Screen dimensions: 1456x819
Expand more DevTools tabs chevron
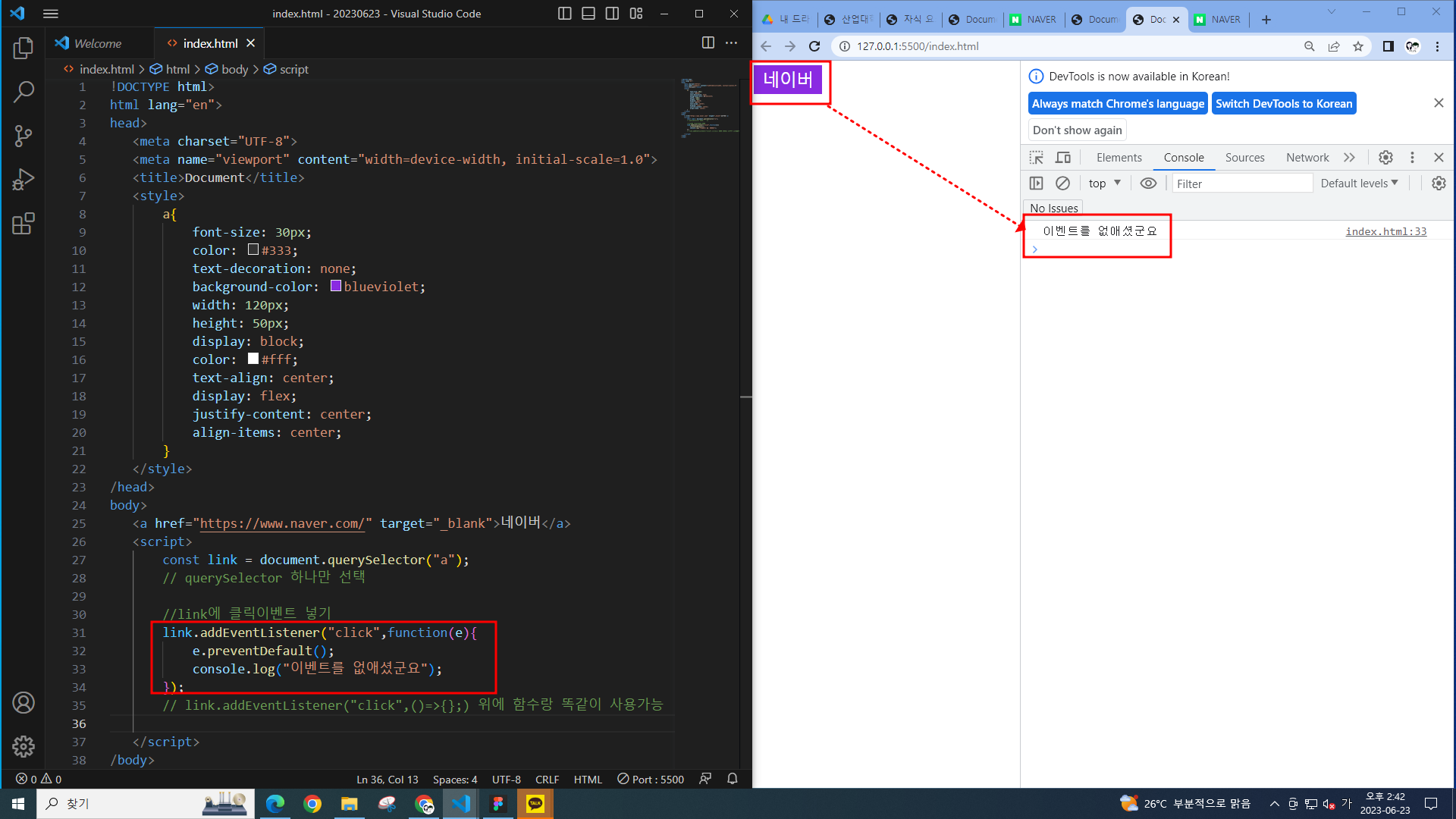pyautogui.click(x=1349, y=158)
